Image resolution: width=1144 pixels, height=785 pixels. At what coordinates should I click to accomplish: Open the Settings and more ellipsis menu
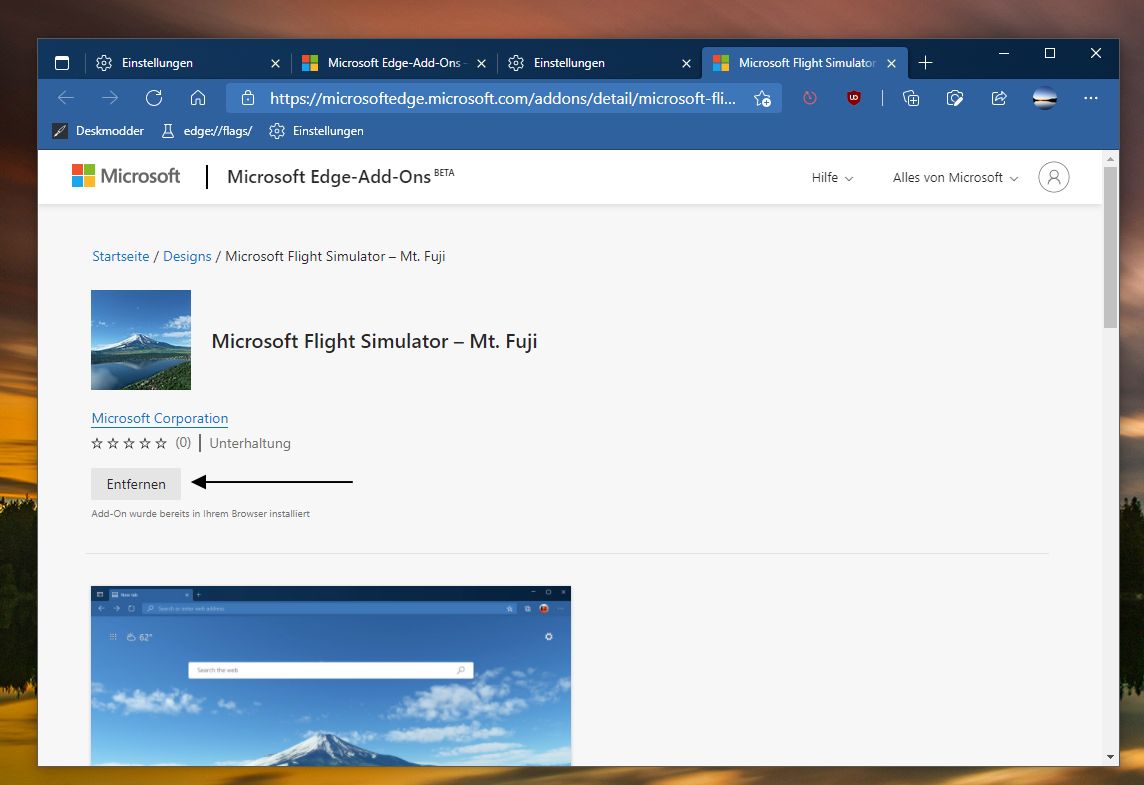1091,98
